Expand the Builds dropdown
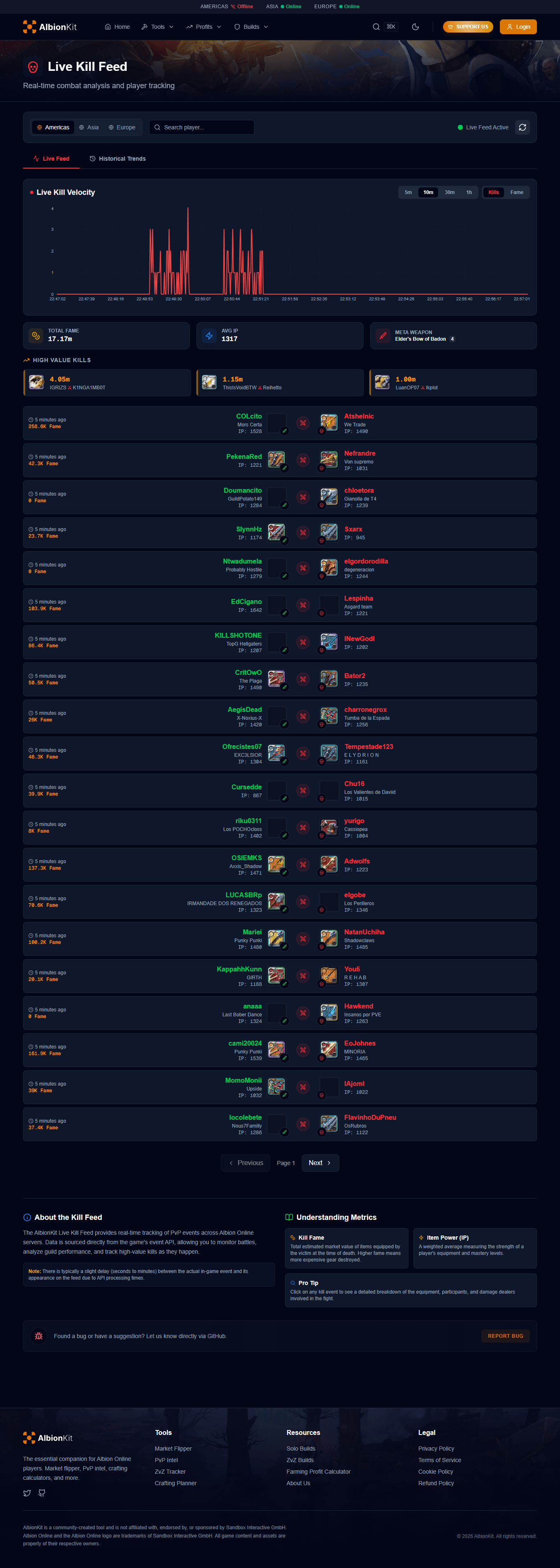This screenshot has height=1568, width=560. tap(250, 26)
